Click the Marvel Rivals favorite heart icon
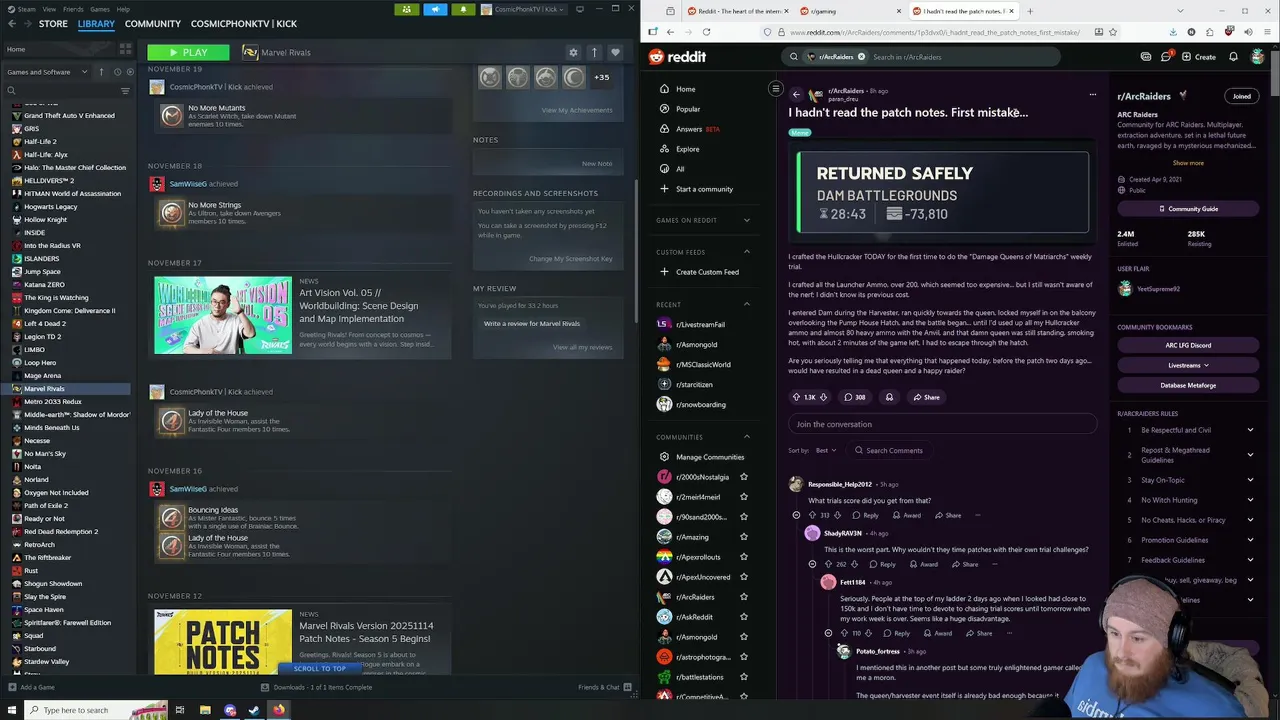 (x=615, y=52)
